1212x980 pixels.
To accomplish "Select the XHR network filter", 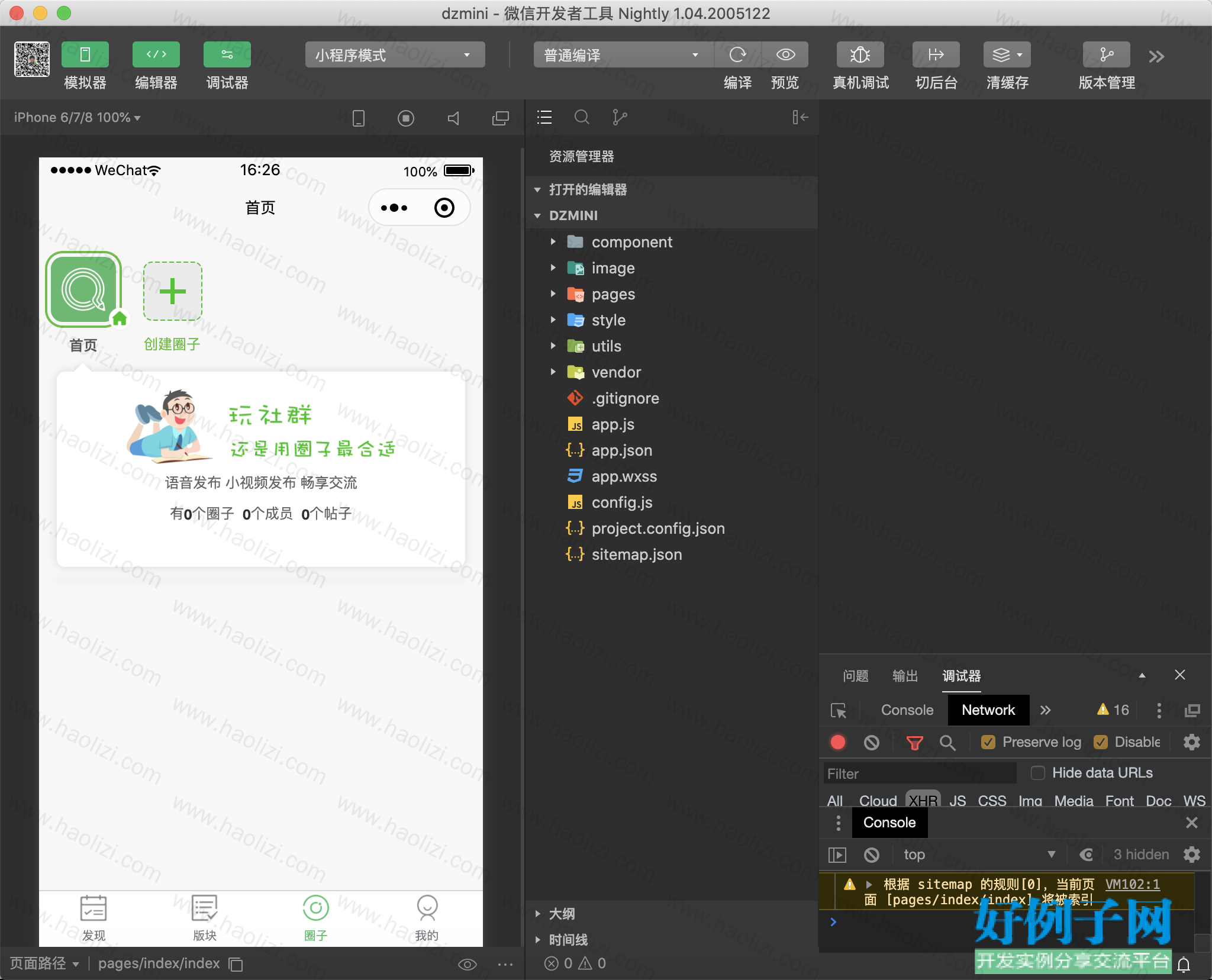I will click(x=923, y=800).
